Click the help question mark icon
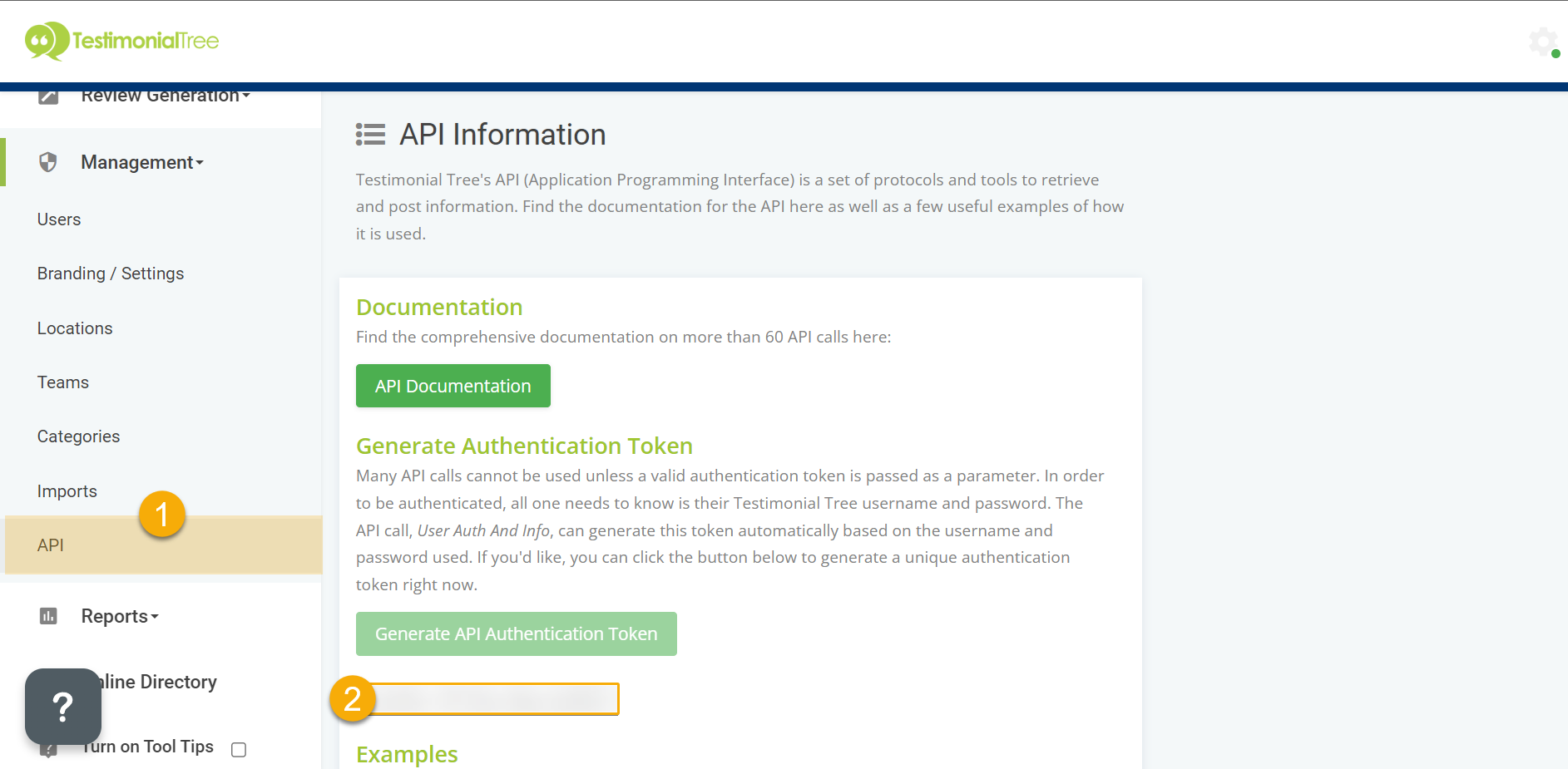Viewport: 1568px width, 769px height. (62, 707)
